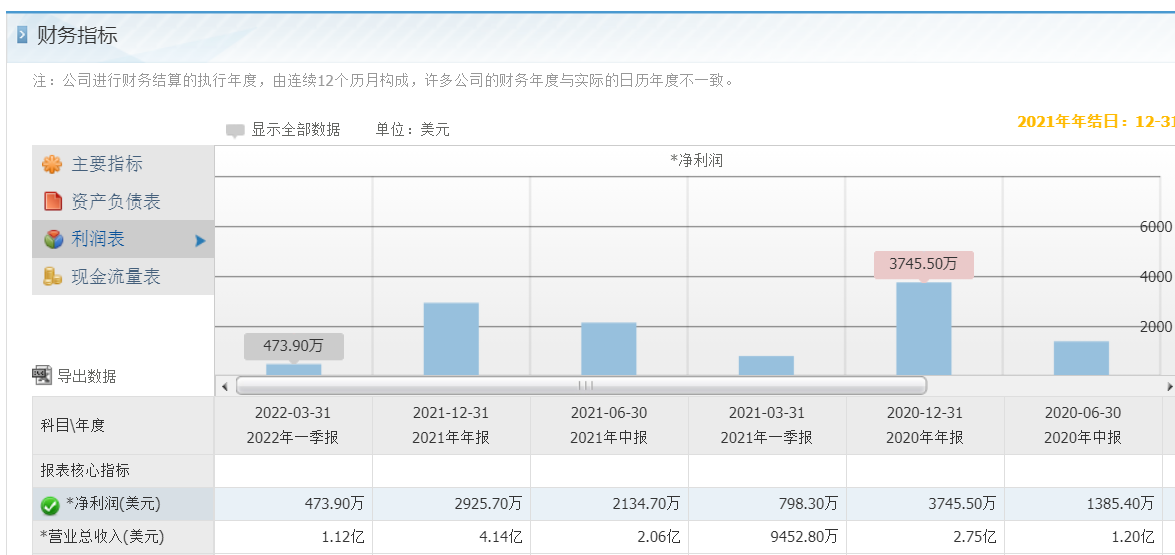Image resolution: width=1175 pixels, height=555 pixels.
Task: Click net profit cell 798.30万
Action: (767, 504)
